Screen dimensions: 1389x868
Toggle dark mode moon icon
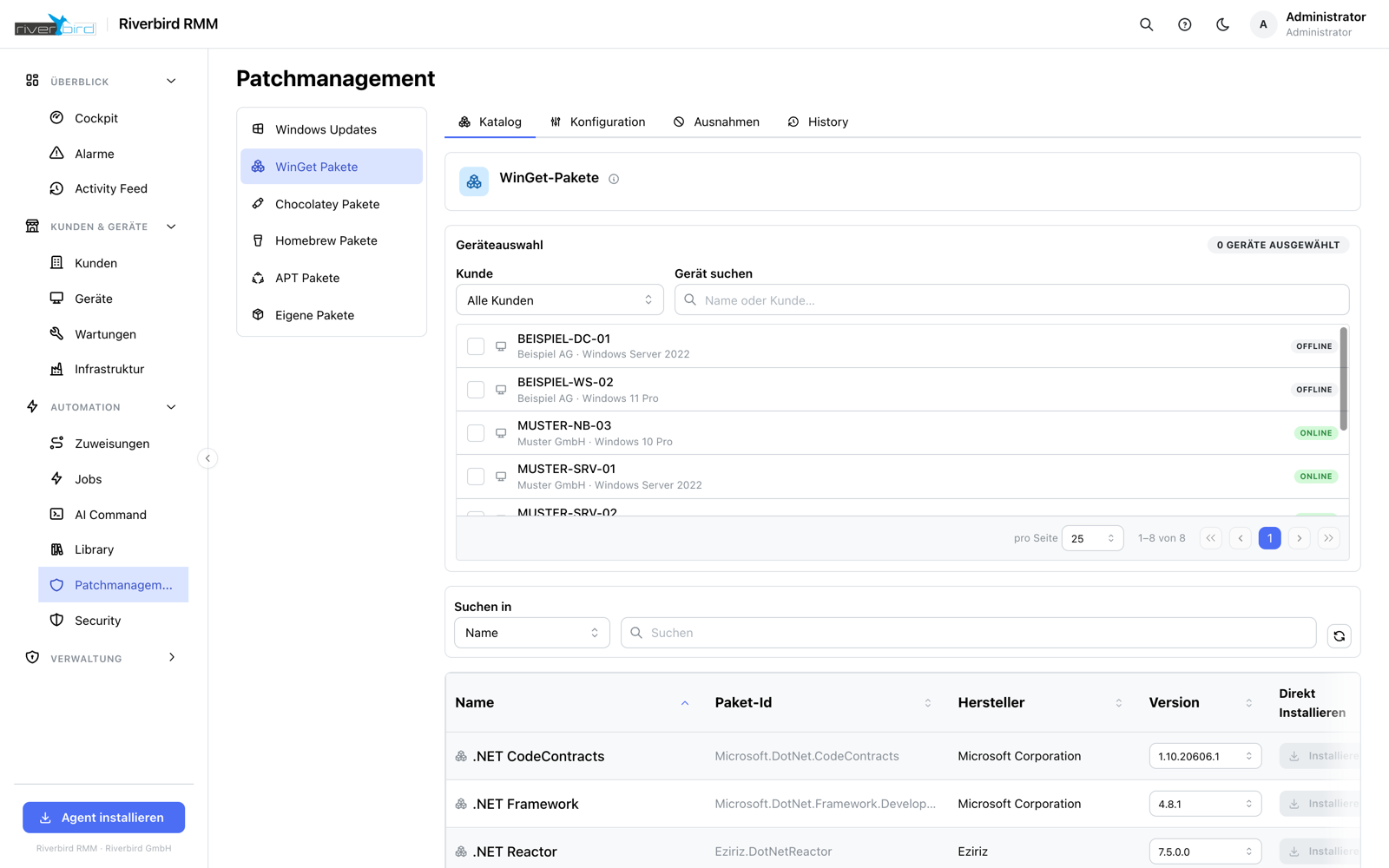click(1222, 24)
